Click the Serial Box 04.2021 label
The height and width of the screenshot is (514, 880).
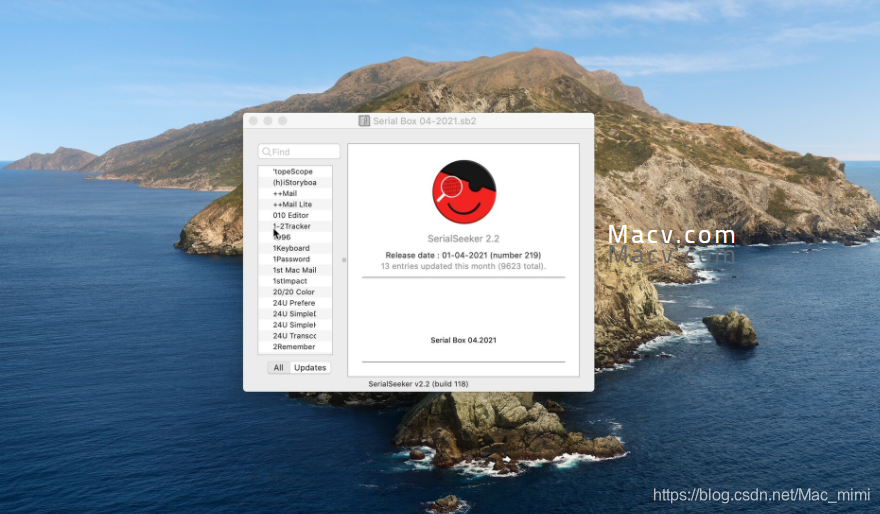464,340
